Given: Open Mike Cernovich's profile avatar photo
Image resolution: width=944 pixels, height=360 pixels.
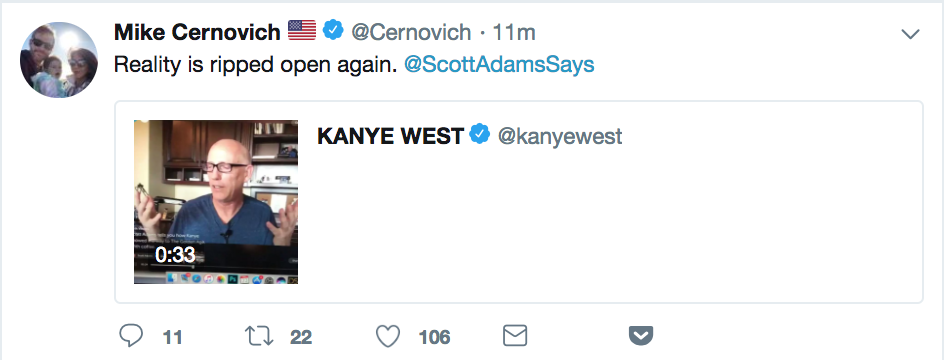Looking at the screenshot, I should (x=58, y=59).
